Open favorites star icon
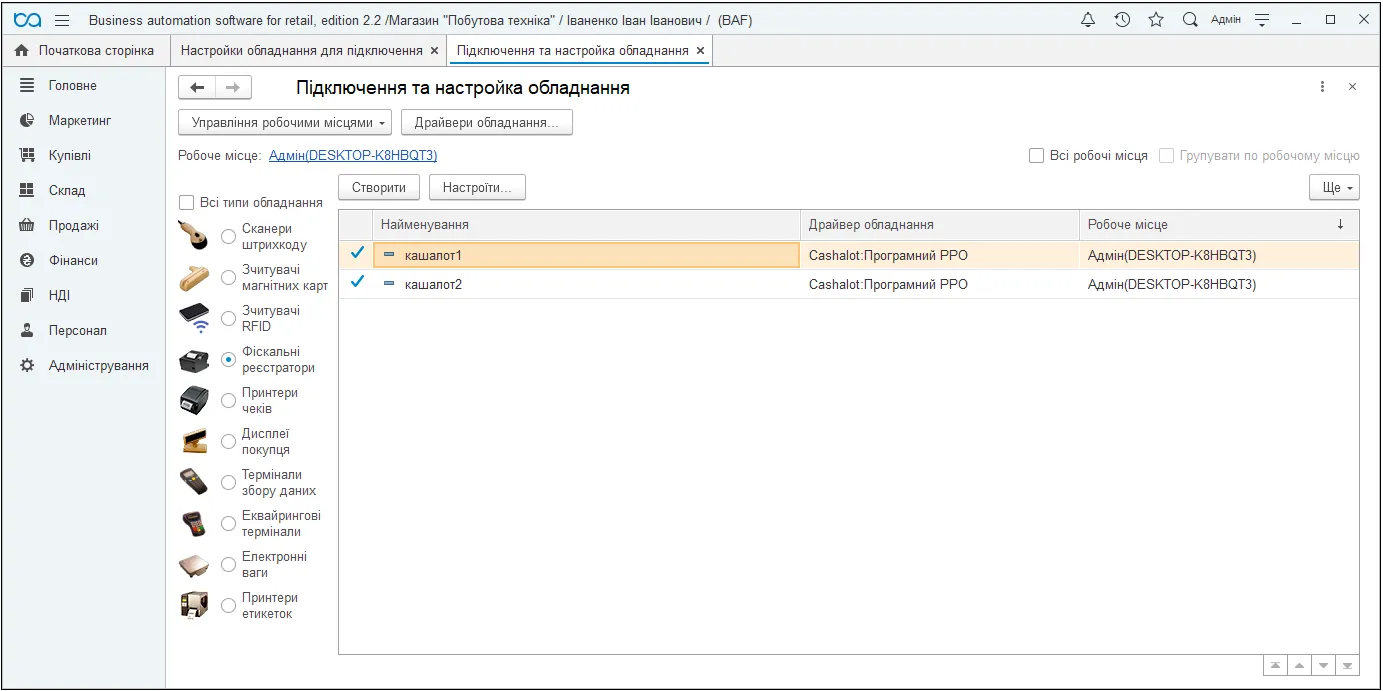The height and width of the screenshot is (691, 1383). tap(1156, 20)
